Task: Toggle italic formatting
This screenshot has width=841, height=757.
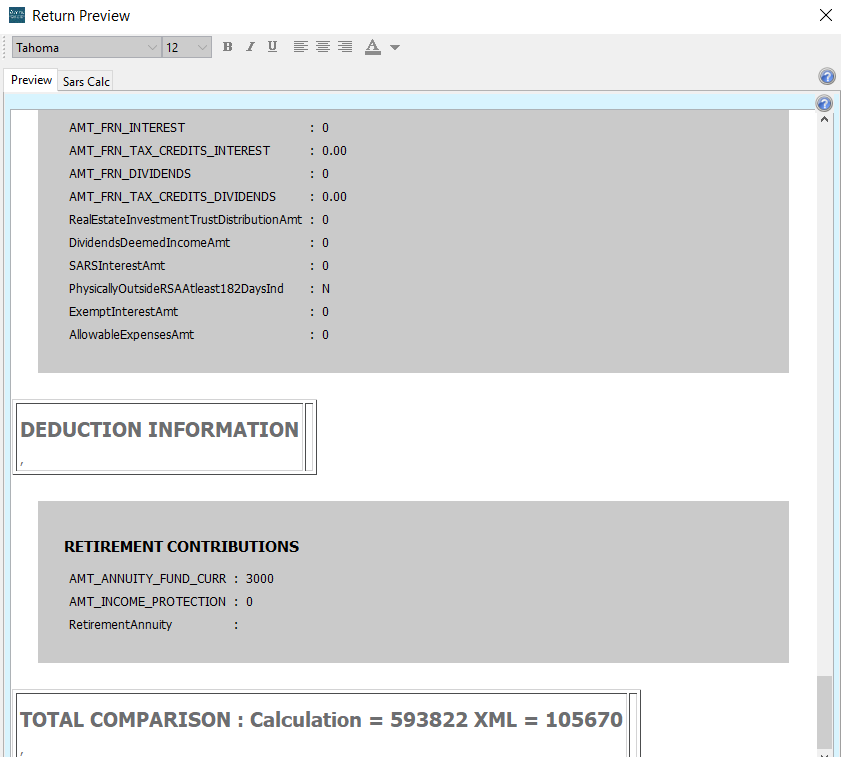Action: tap(250, 47)
